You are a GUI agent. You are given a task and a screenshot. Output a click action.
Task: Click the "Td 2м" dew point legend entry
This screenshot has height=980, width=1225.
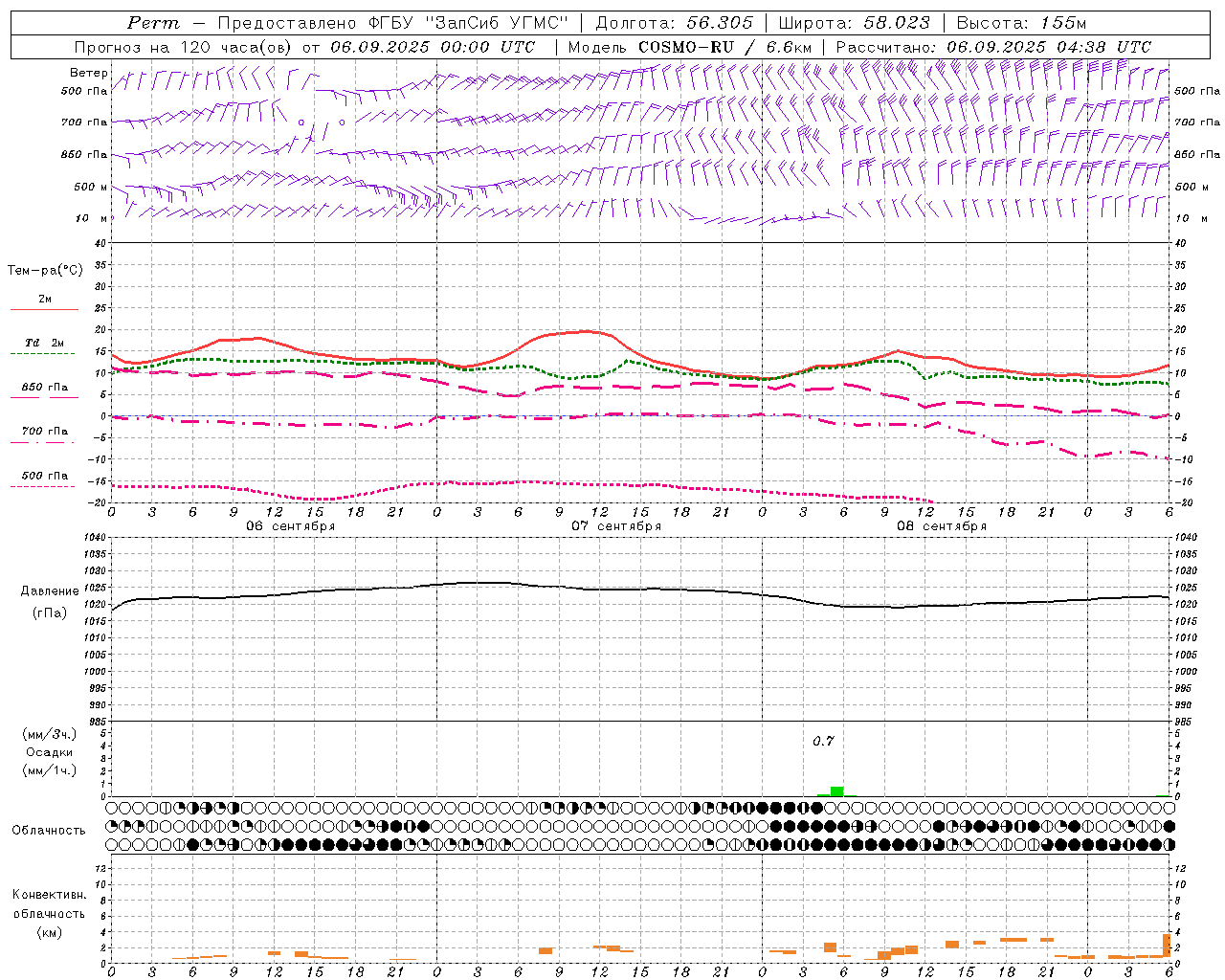pos(45,343)
